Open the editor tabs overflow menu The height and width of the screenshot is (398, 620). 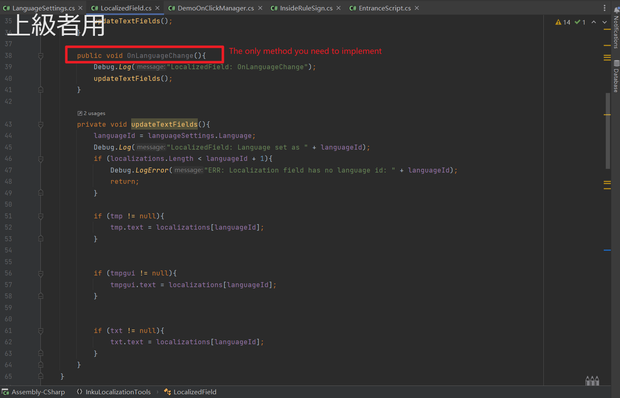point(604,8)
